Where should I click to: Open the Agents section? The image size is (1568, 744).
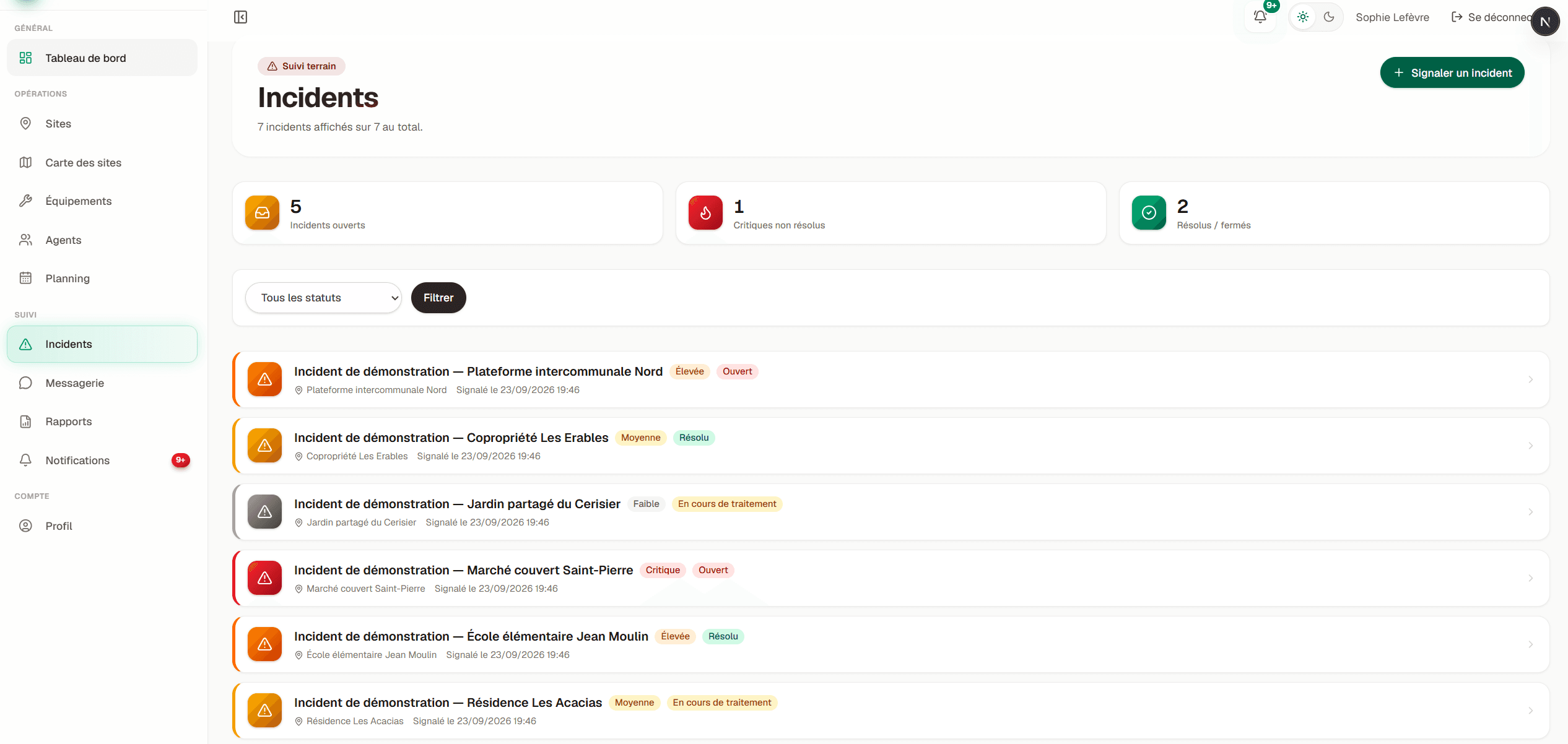[x=102, y=240]
